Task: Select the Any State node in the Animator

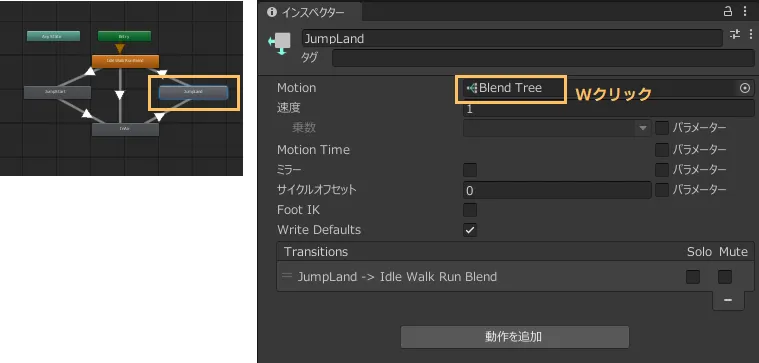Action: [x=53, y=36]
